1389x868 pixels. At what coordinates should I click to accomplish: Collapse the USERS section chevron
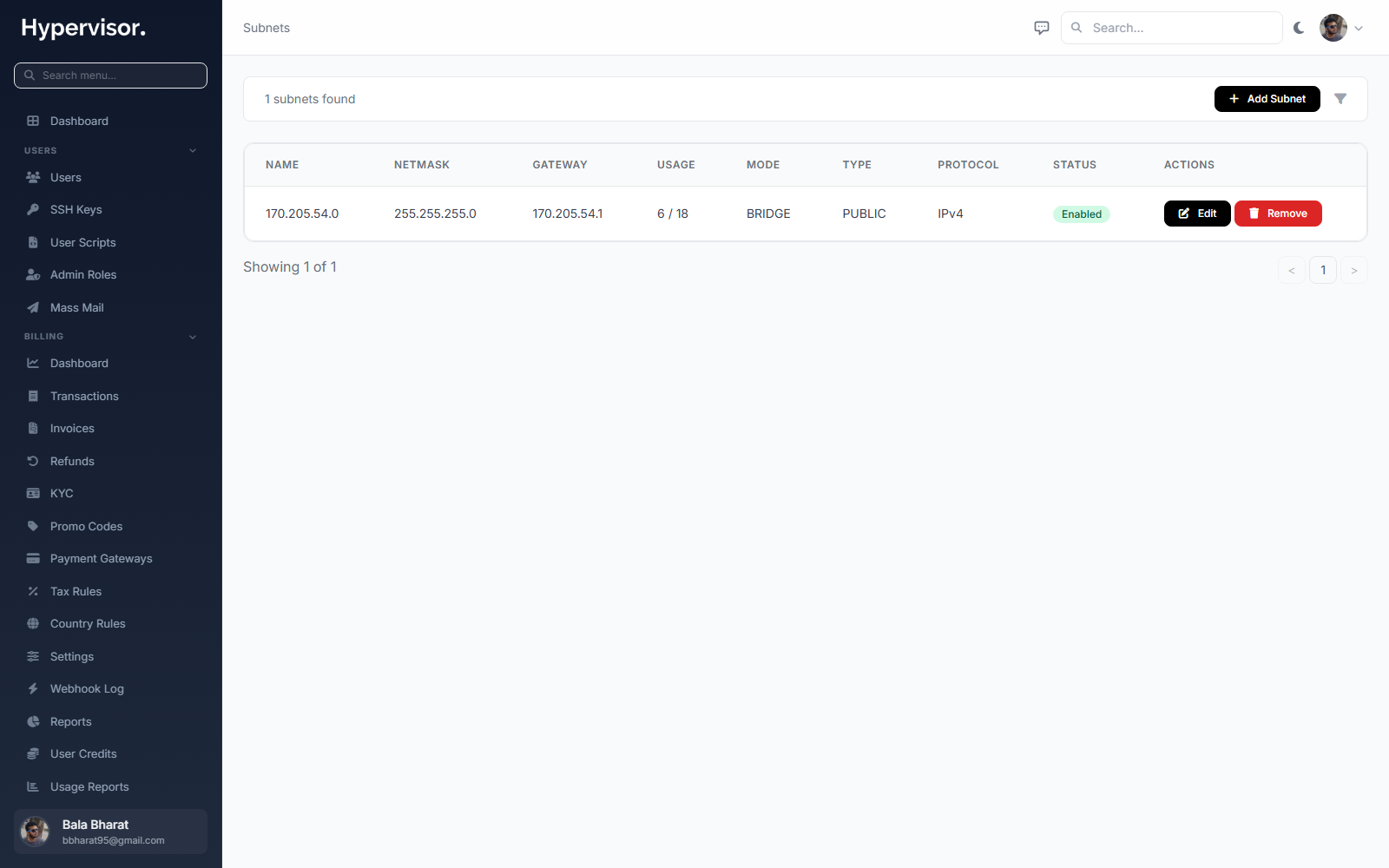pyautogui.click(x=193, y=150)
